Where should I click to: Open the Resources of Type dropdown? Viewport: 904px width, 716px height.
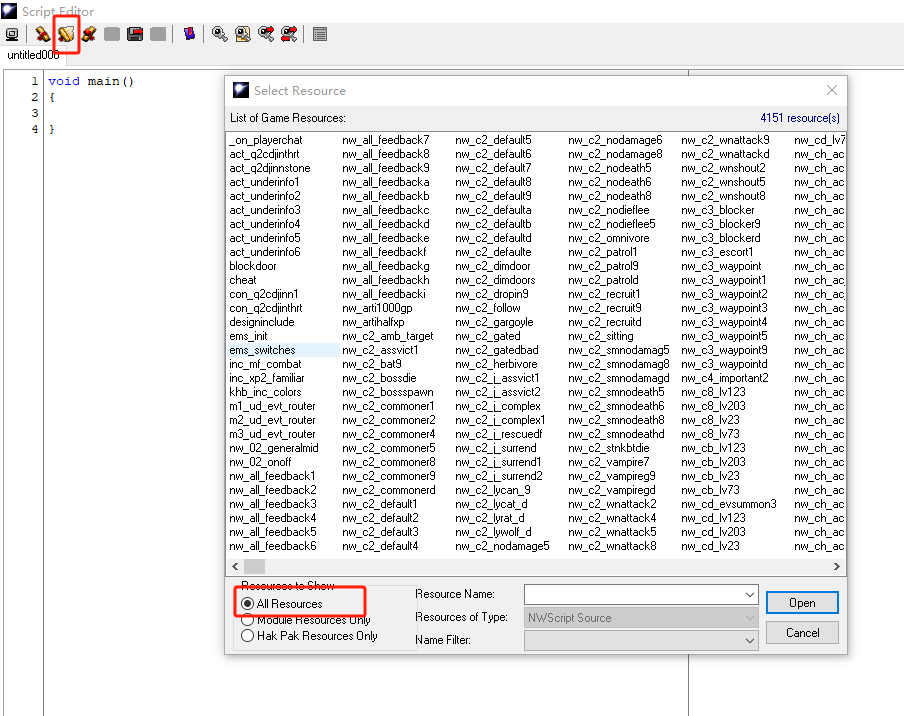pyautogui.click(x=749, y=617)
